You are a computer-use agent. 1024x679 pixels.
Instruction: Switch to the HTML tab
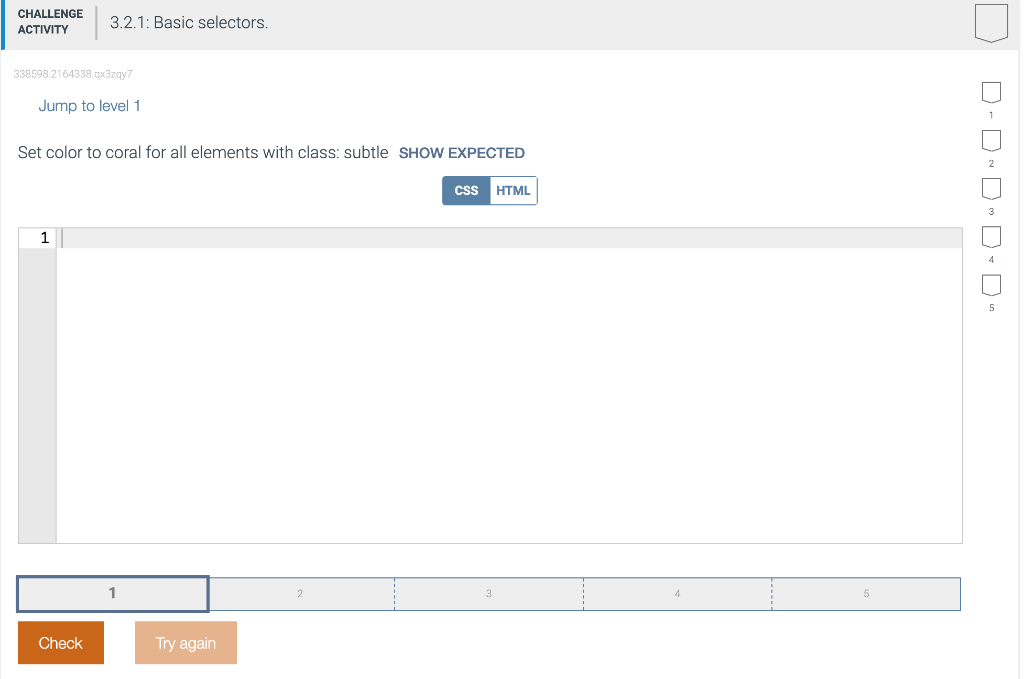pyautogui.click(x=514, y=190)
